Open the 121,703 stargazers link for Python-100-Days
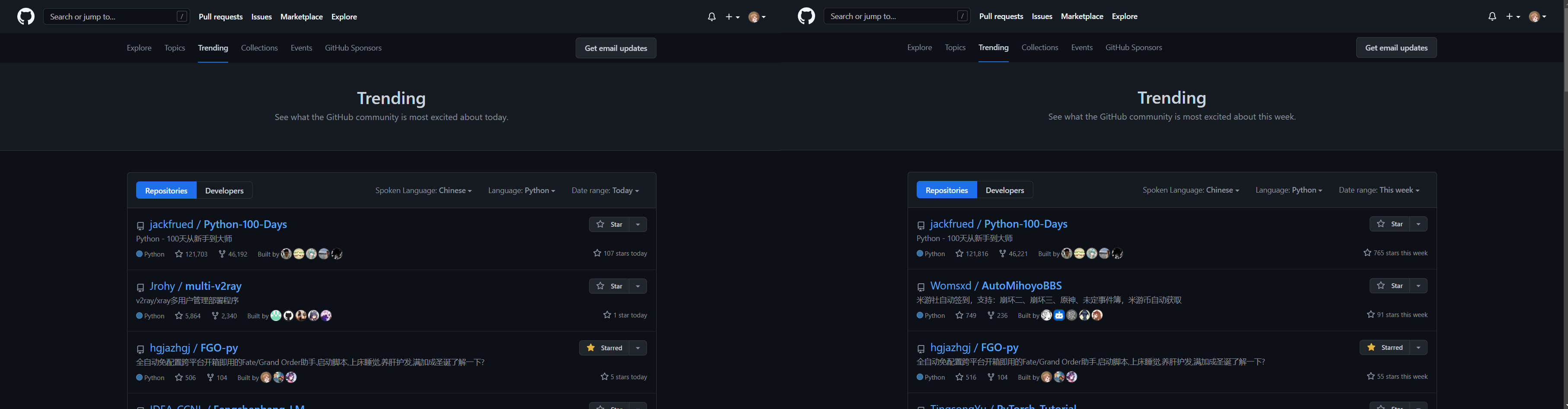Viewport: 1568px width, 409px height. click(191, 254)
